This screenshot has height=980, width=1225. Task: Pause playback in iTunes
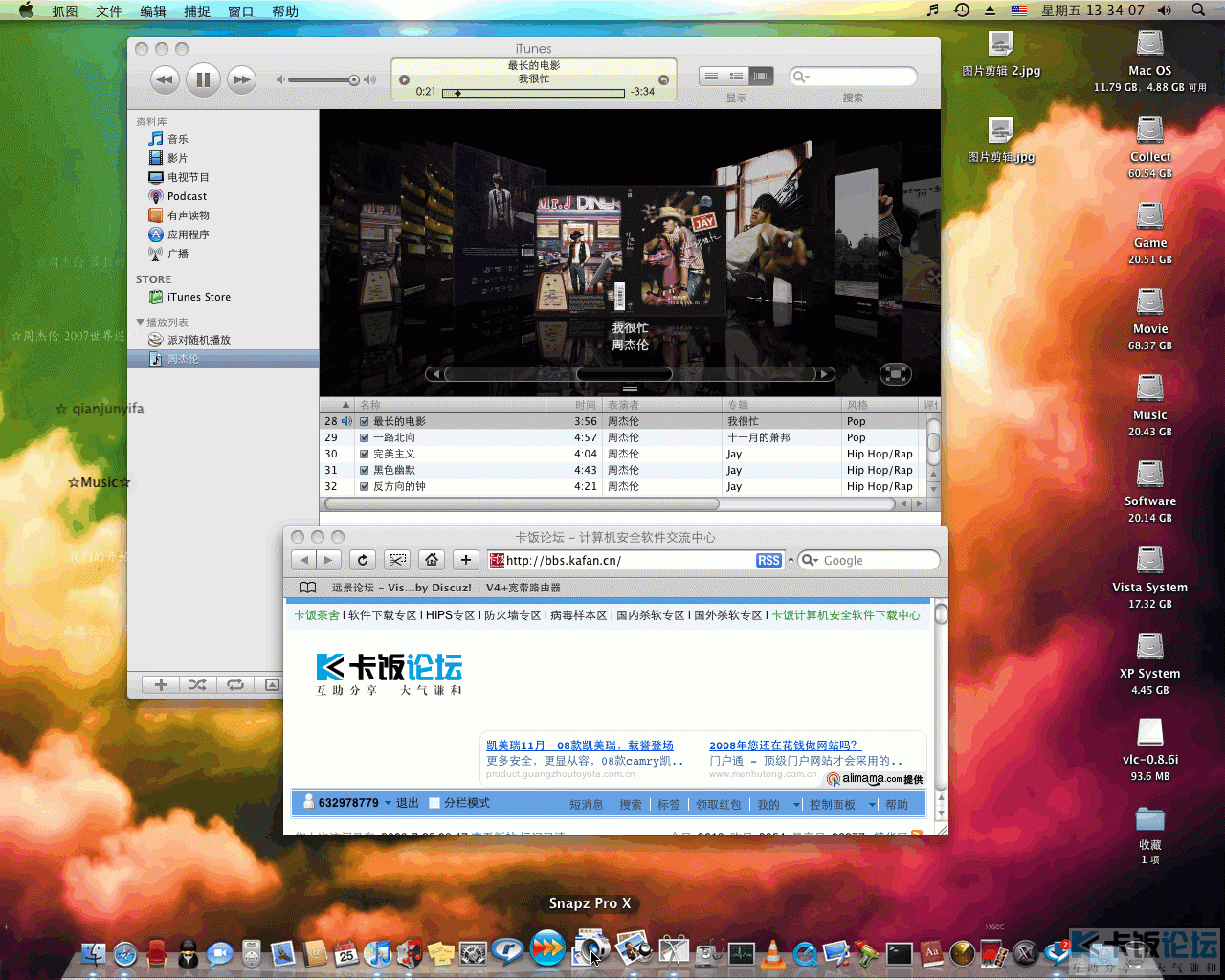pyautogui.click(x=203, y=79)
